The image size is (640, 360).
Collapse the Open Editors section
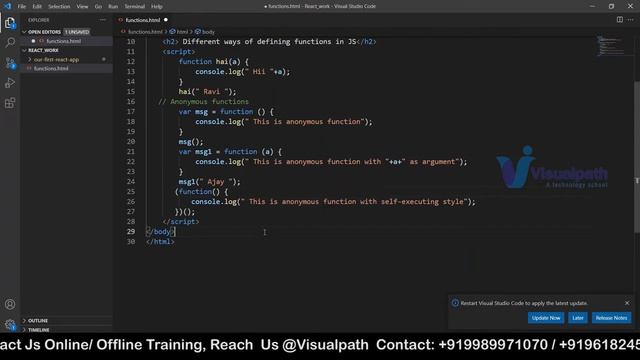pos(44,32)
